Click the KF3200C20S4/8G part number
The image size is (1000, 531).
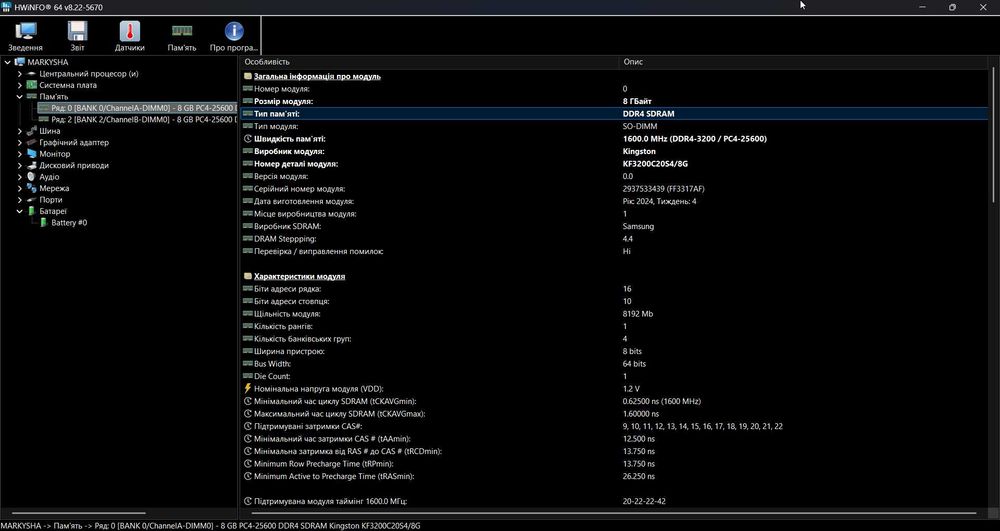655,164
